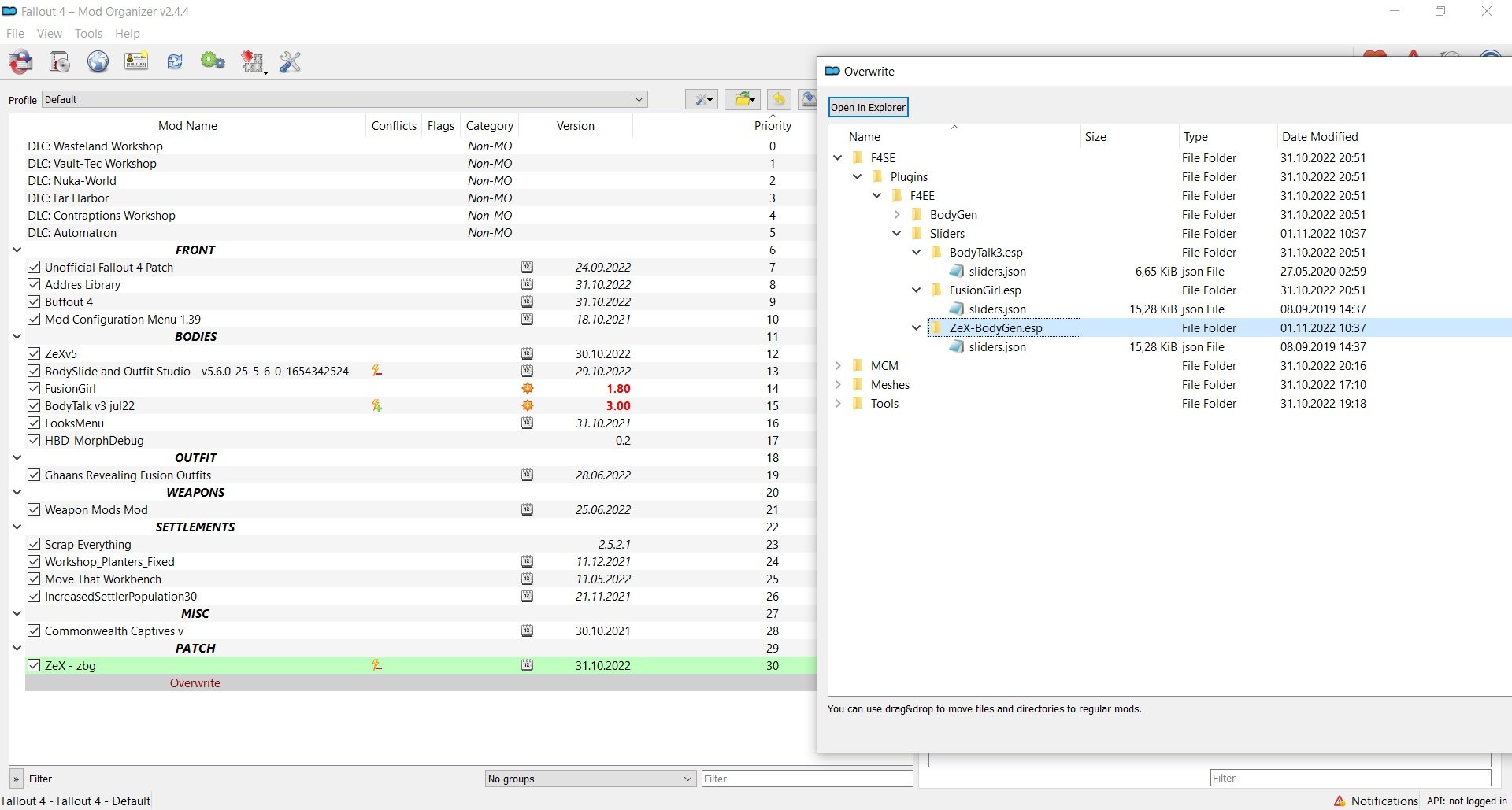Screen dimensions: 1512x810
Task: Open the View menu
Action: [49, 33]
